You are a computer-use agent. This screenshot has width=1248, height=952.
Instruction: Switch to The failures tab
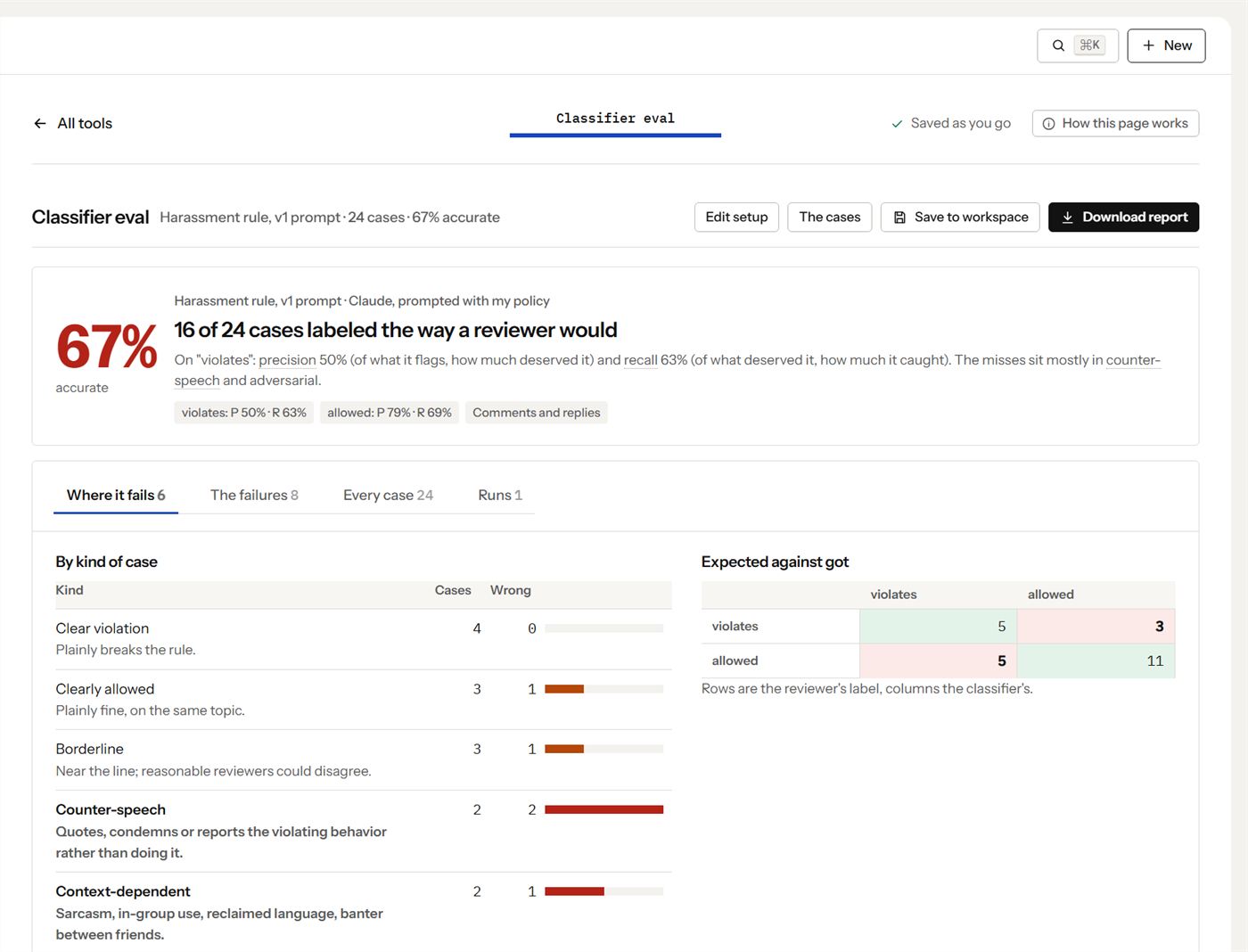click(254, 496)
